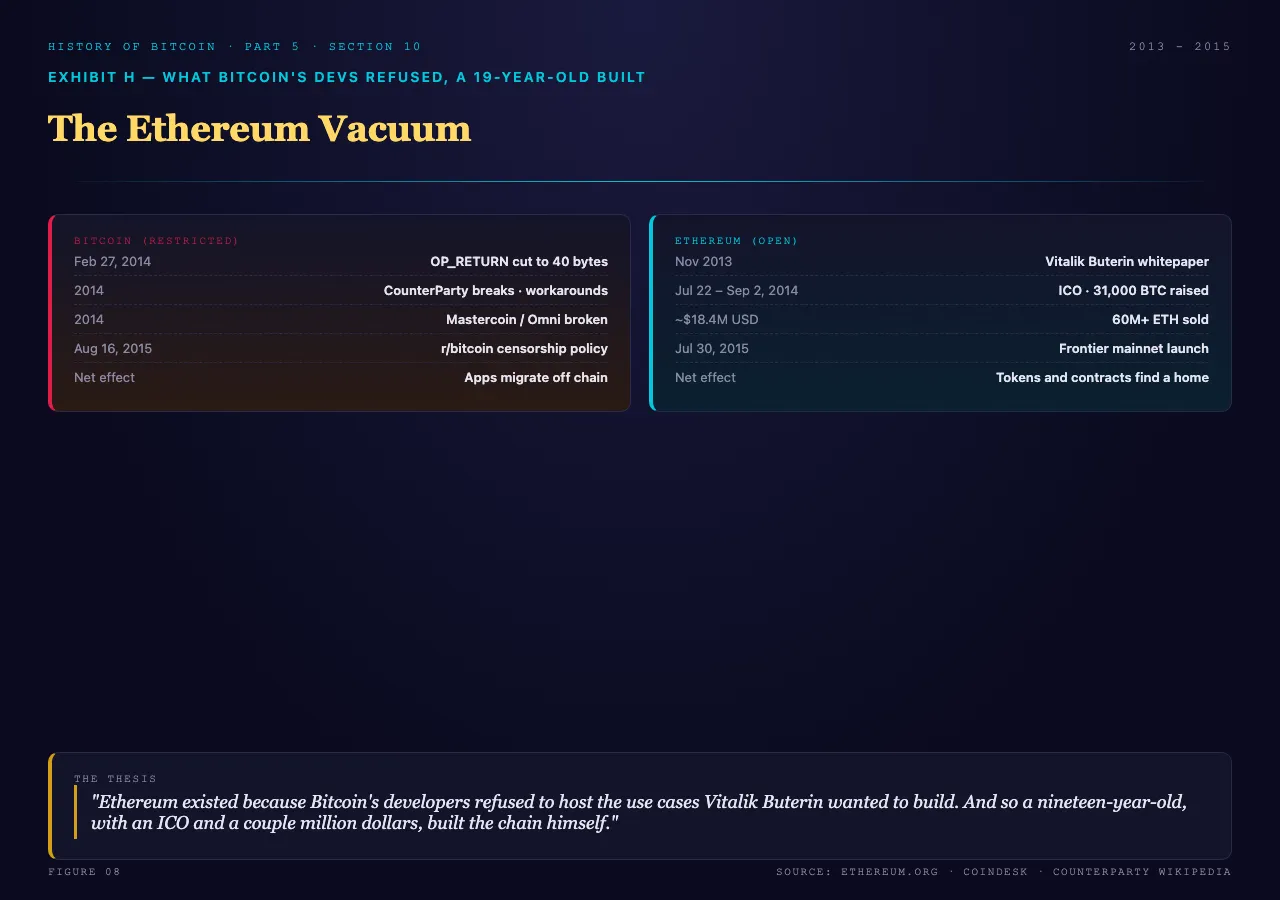
Task: Click "Apps migrate off chain" text
Action: [x=536, y=378]
